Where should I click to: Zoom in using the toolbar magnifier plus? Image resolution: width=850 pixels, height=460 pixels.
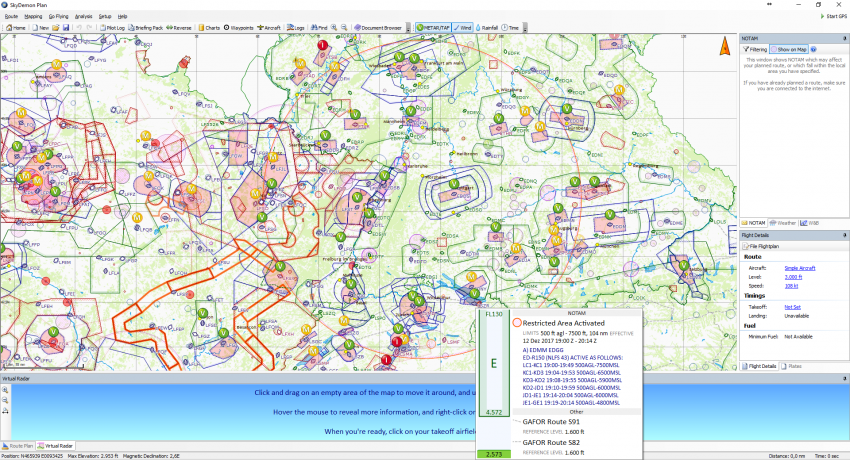pos(334,28)
